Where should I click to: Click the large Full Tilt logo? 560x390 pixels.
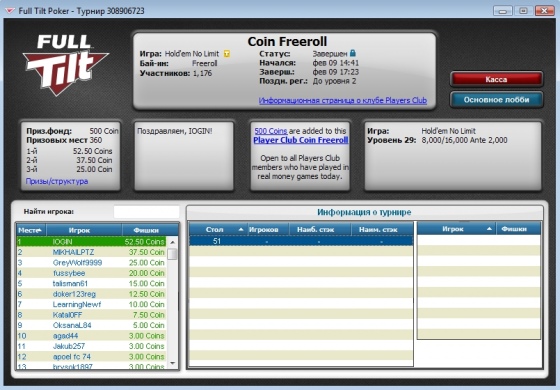pyautogui.click(x=65, y=65)
